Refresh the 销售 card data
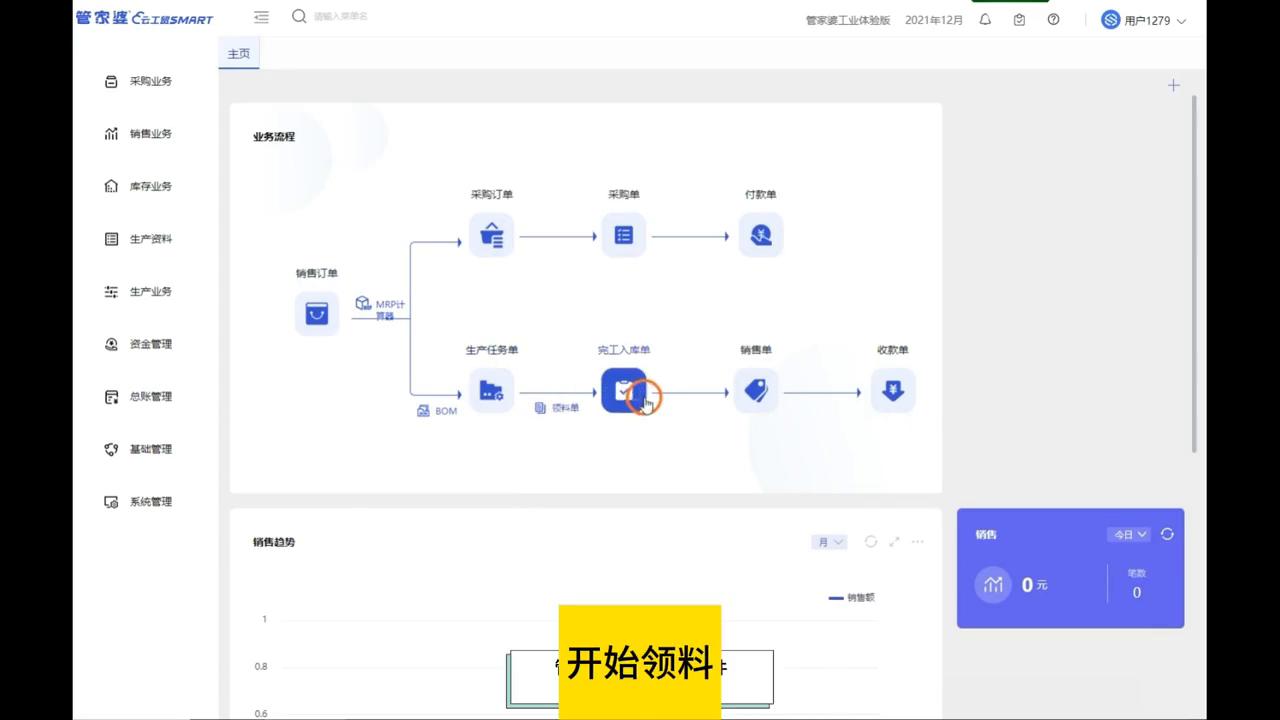The height and width of the screenshot is (720, 1280). (1167, 534)
